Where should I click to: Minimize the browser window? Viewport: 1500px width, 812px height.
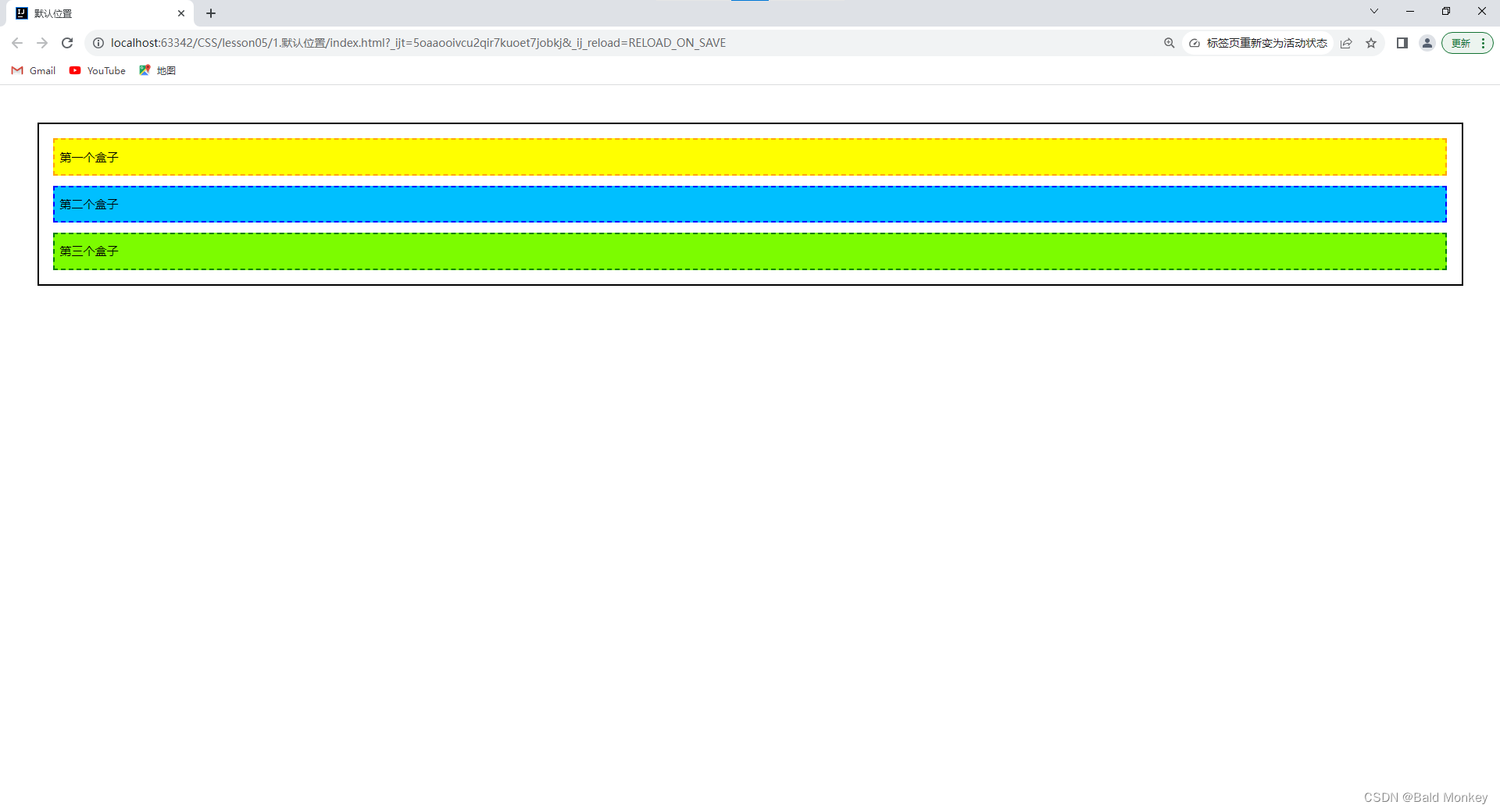point(1410,11)
